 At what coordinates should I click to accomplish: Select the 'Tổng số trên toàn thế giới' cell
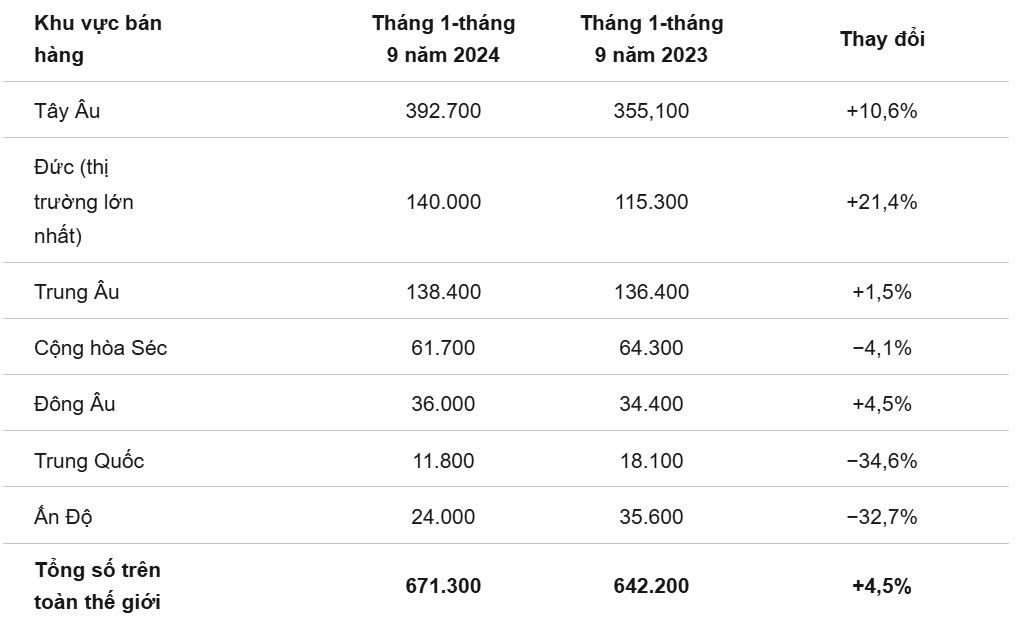[97, 585]
